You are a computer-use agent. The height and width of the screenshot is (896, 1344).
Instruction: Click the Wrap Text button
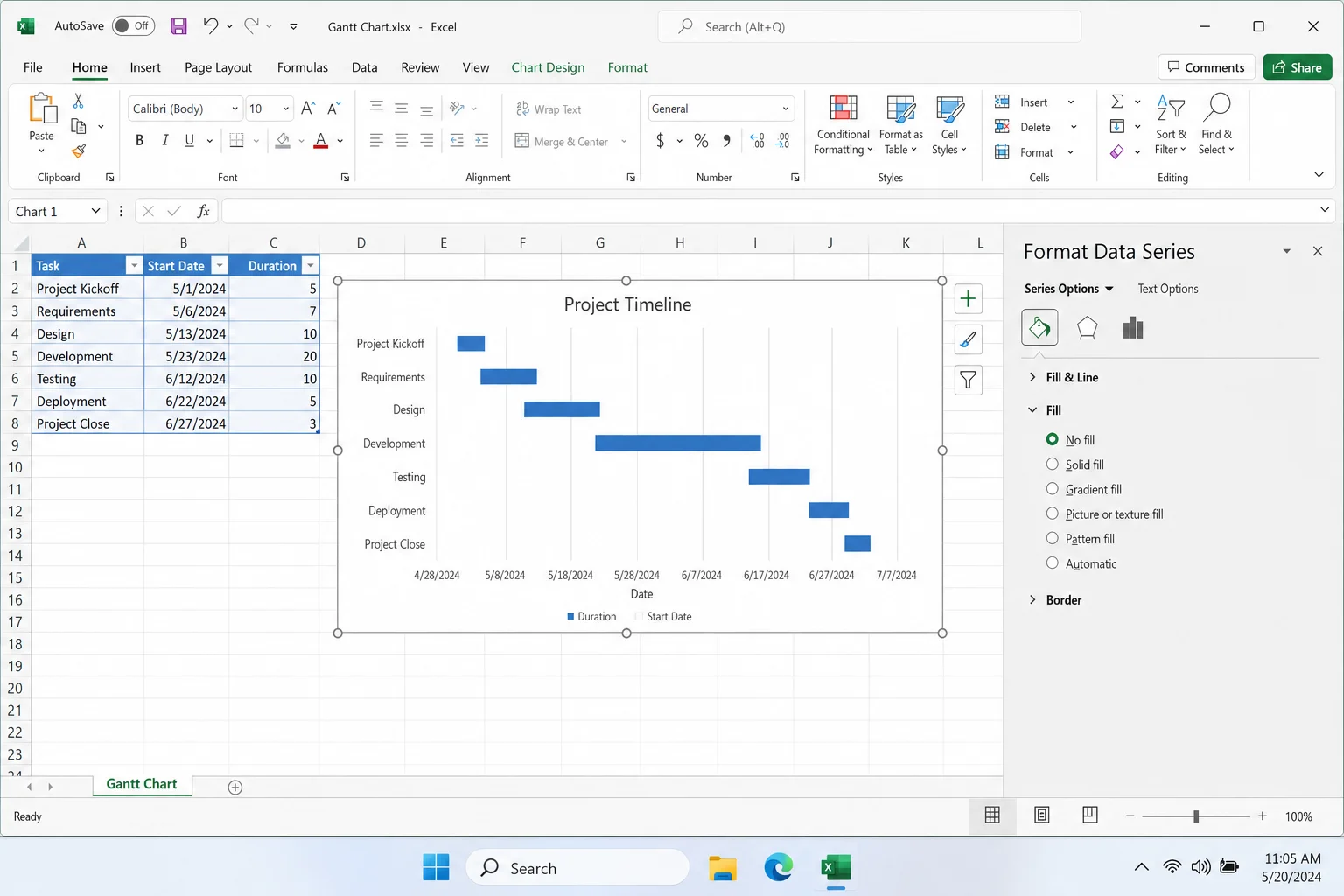point(549,108)
